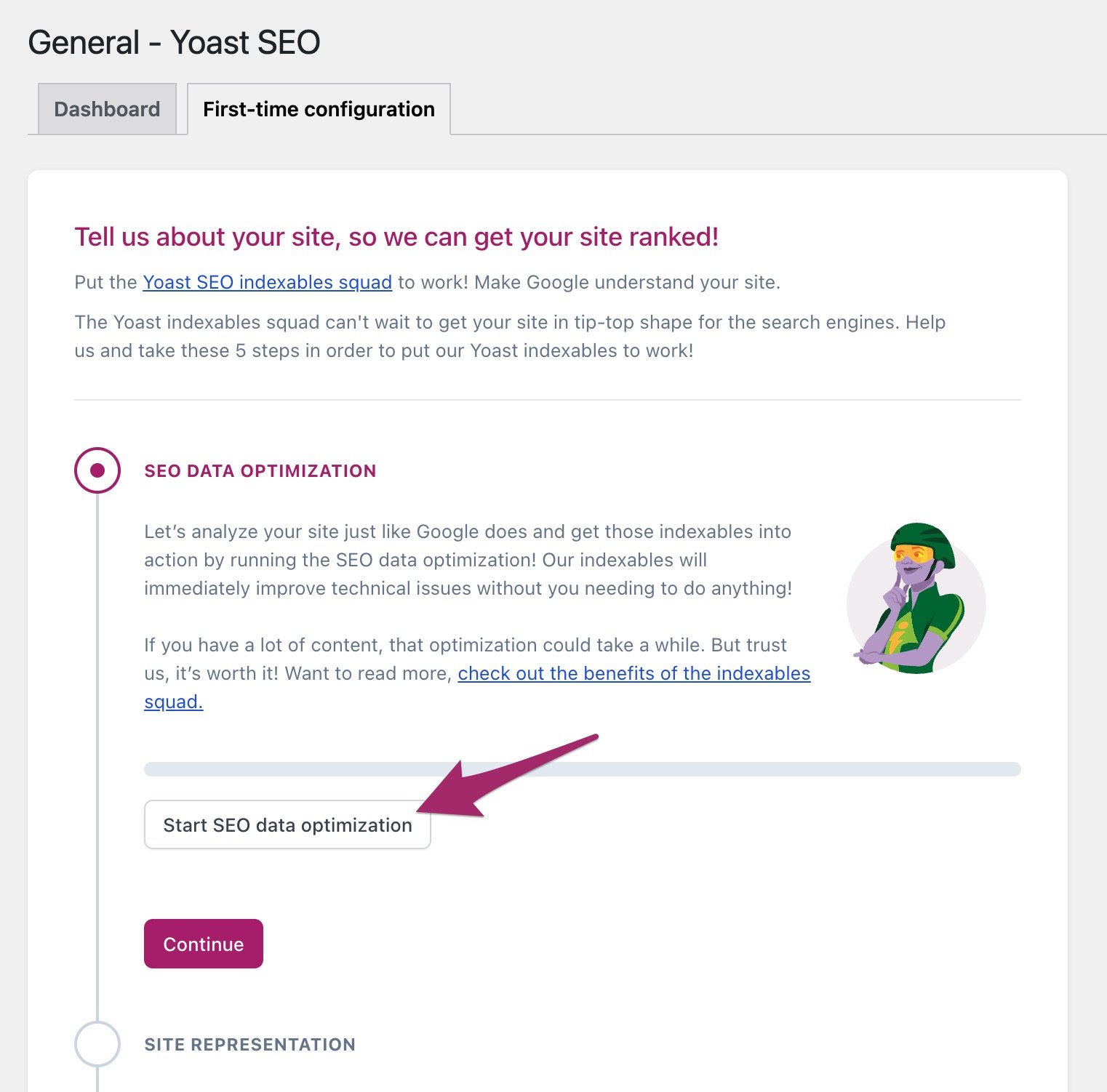The height and width of the screenshot is (1092, 1107).
Task: Expand the SITE REPRESENTATION section
Action: (x=249, y=1045)
